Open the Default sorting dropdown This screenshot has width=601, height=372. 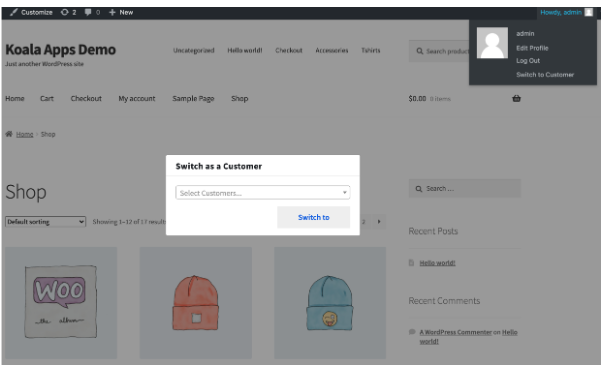(x=45, y=221)
